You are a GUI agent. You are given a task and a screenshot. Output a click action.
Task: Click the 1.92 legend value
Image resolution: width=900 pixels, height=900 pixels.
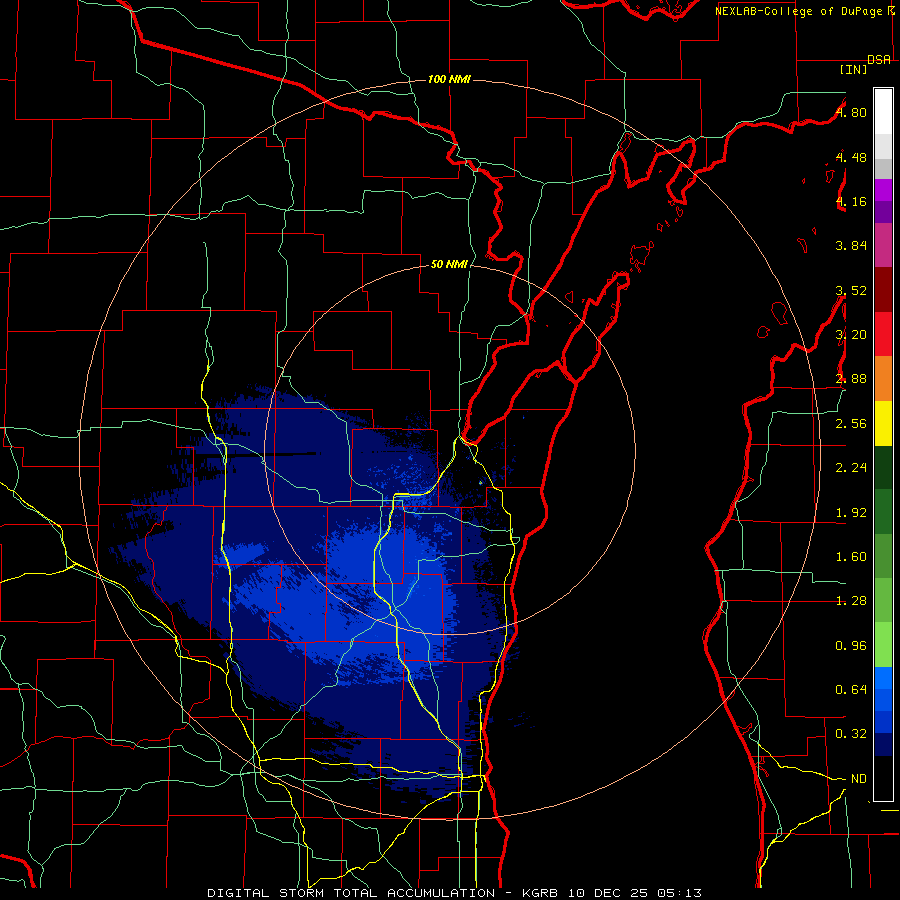[x=851, y=513]
